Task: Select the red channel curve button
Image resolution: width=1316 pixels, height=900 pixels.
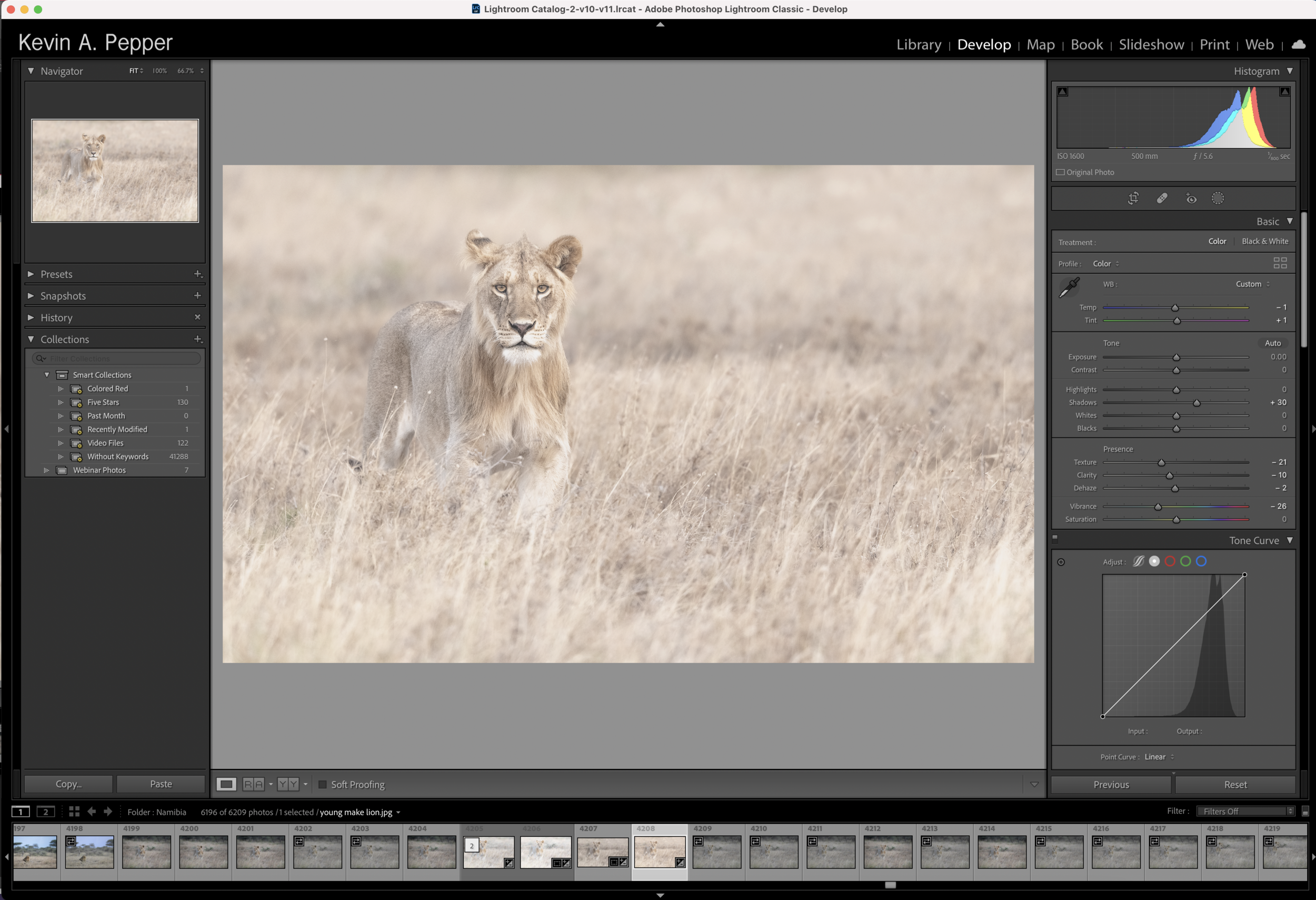Action: click(1170, 561)
